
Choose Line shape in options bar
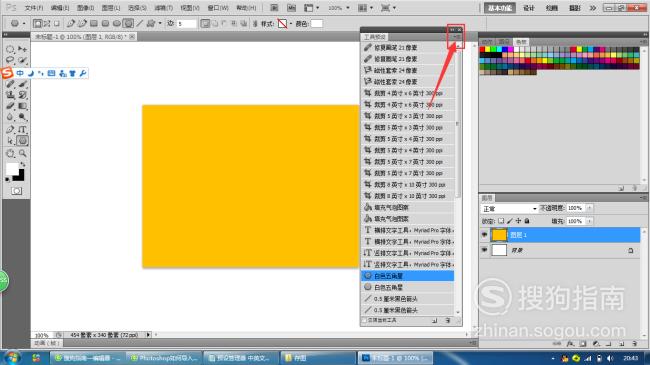[140, 24]
